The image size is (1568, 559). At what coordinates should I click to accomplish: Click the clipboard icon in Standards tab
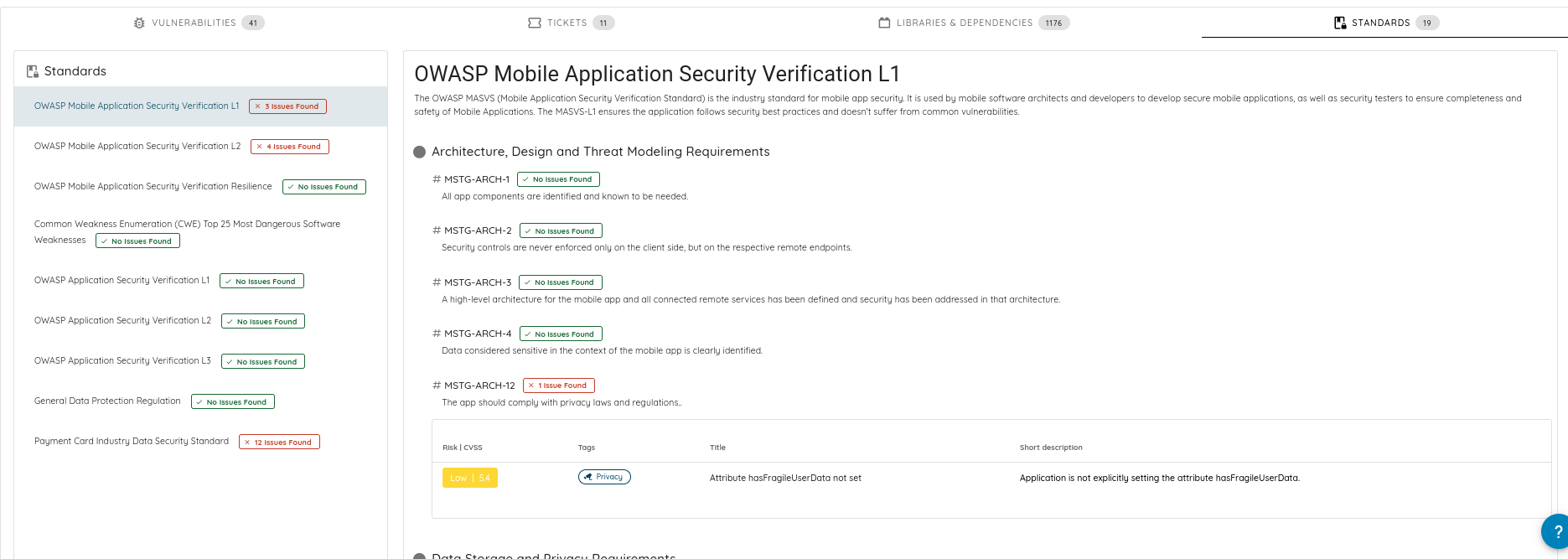coord(1340,23)
